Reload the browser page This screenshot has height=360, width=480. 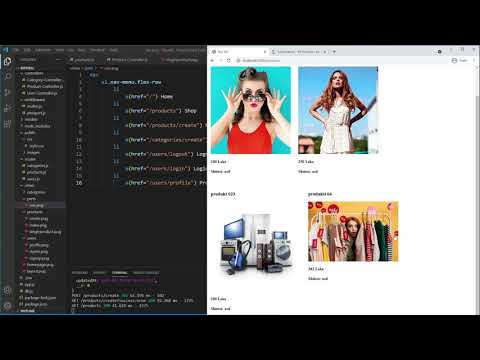[x=229, y=60]
